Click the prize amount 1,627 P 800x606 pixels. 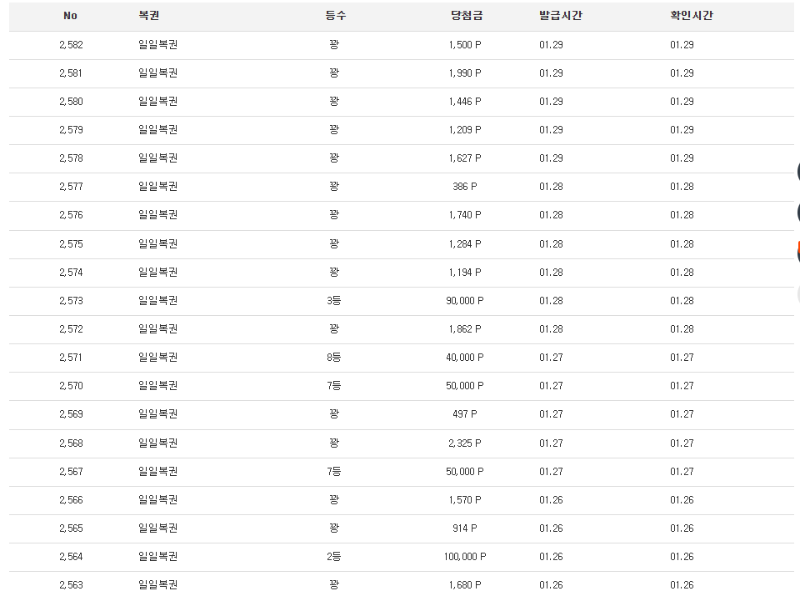465,159
